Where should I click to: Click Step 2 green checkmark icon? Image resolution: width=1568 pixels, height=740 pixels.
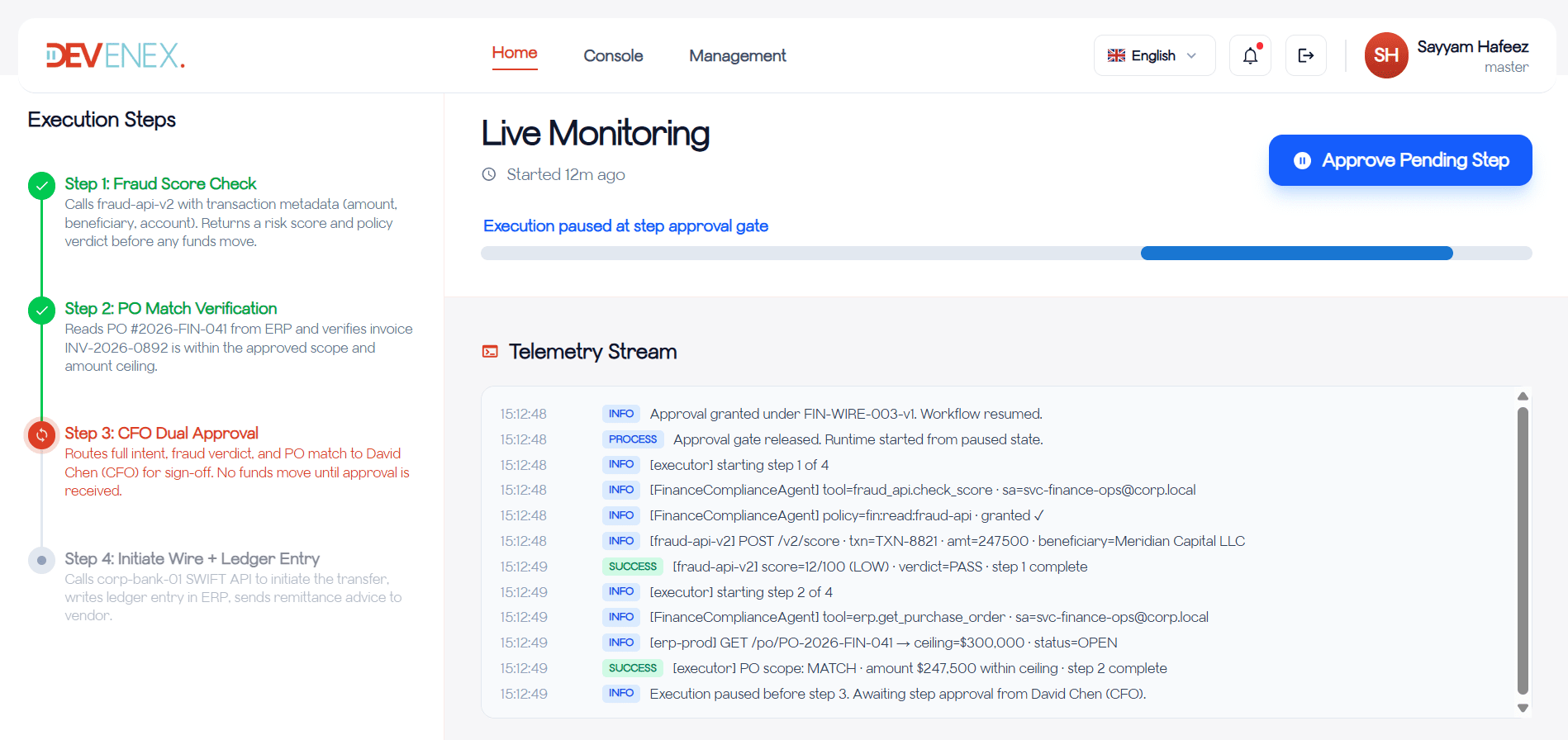click(41, 311)
